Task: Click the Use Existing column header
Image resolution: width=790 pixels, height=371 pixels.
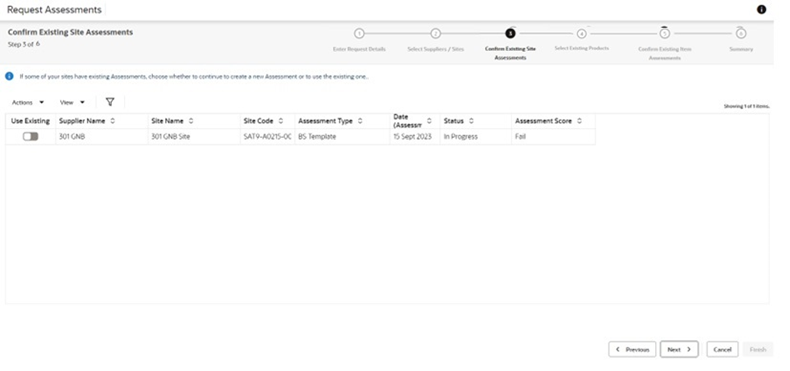Action: pos(30,121)
